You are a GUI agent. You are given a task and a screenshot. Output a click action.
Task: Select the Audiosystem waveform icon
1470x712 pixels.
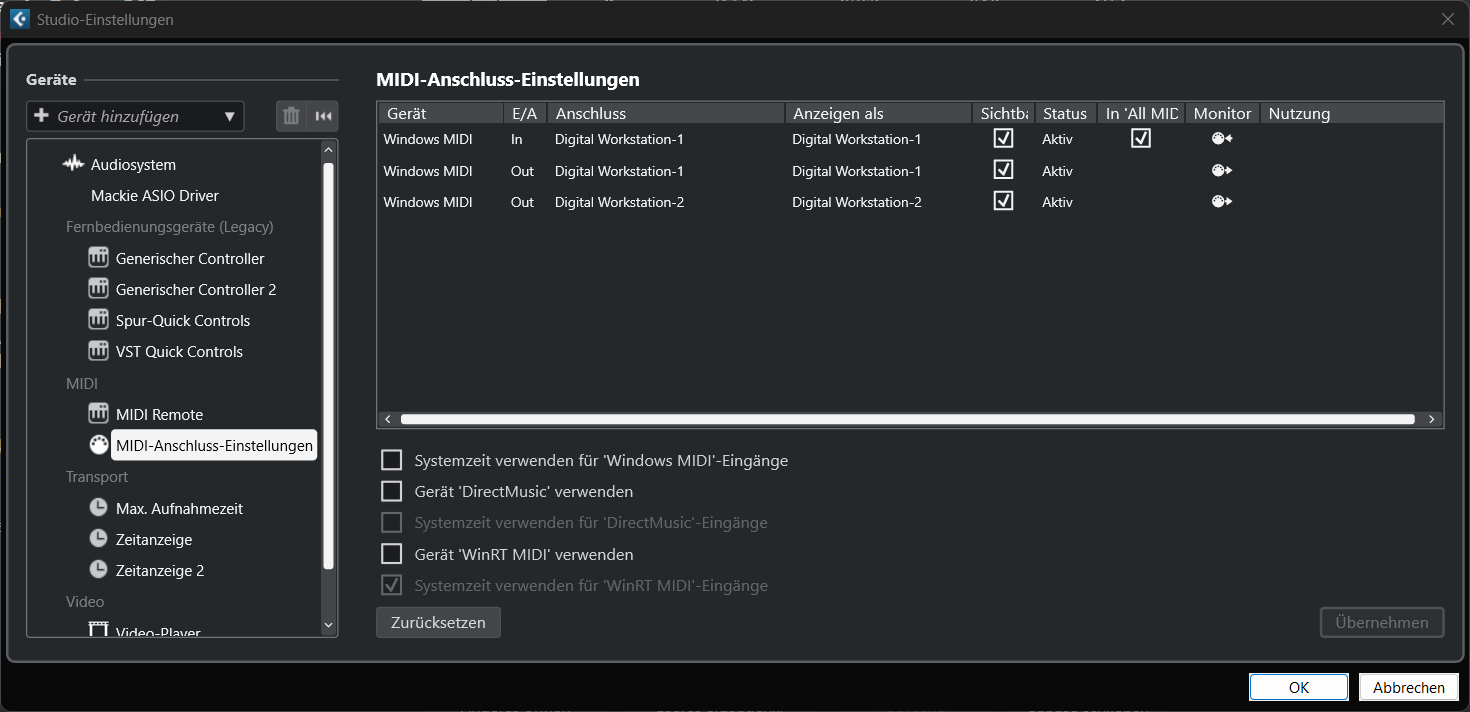73,164
